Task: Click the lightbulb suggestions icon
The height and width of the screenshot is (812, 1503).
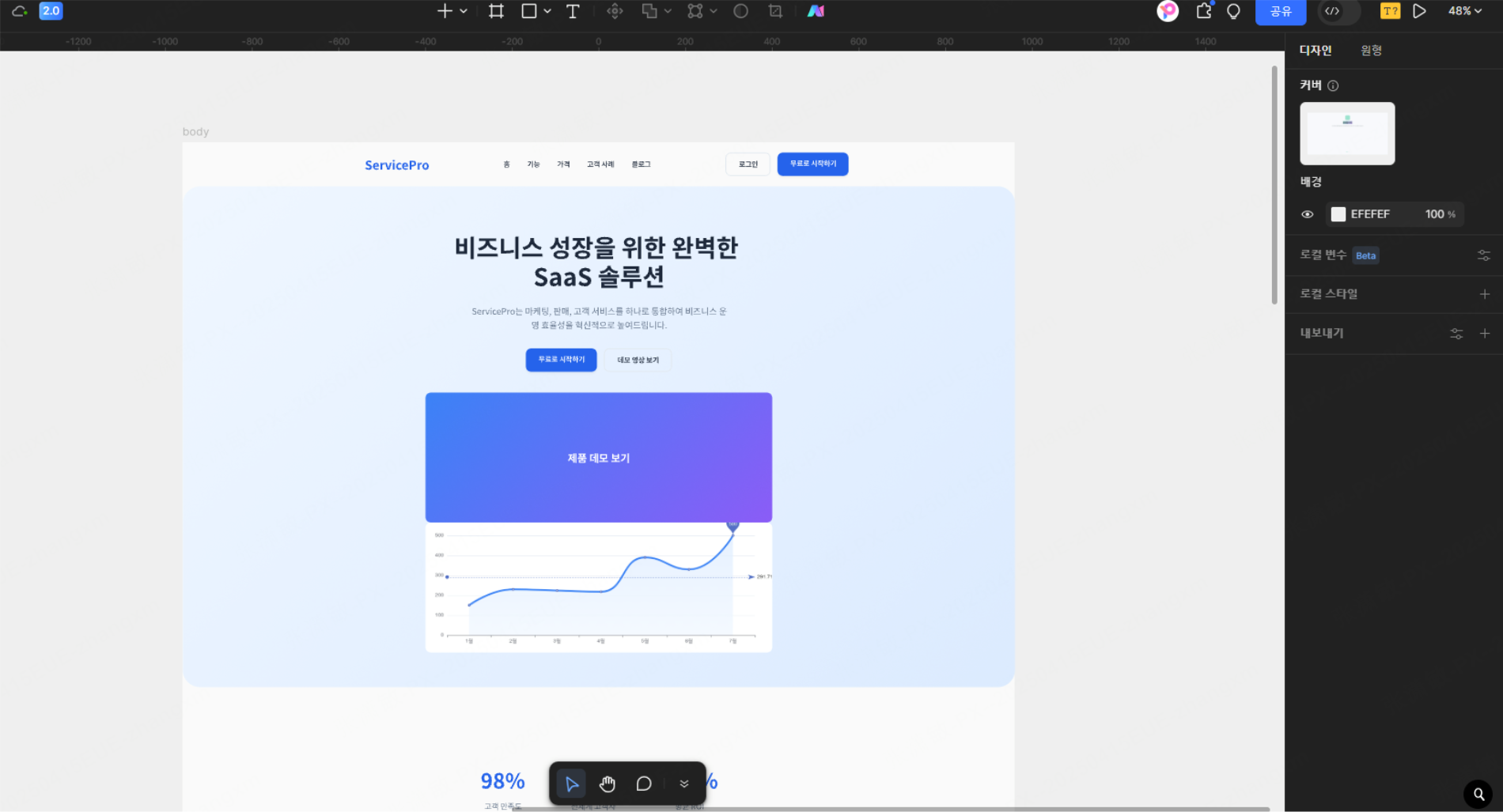Action: 1234,11
